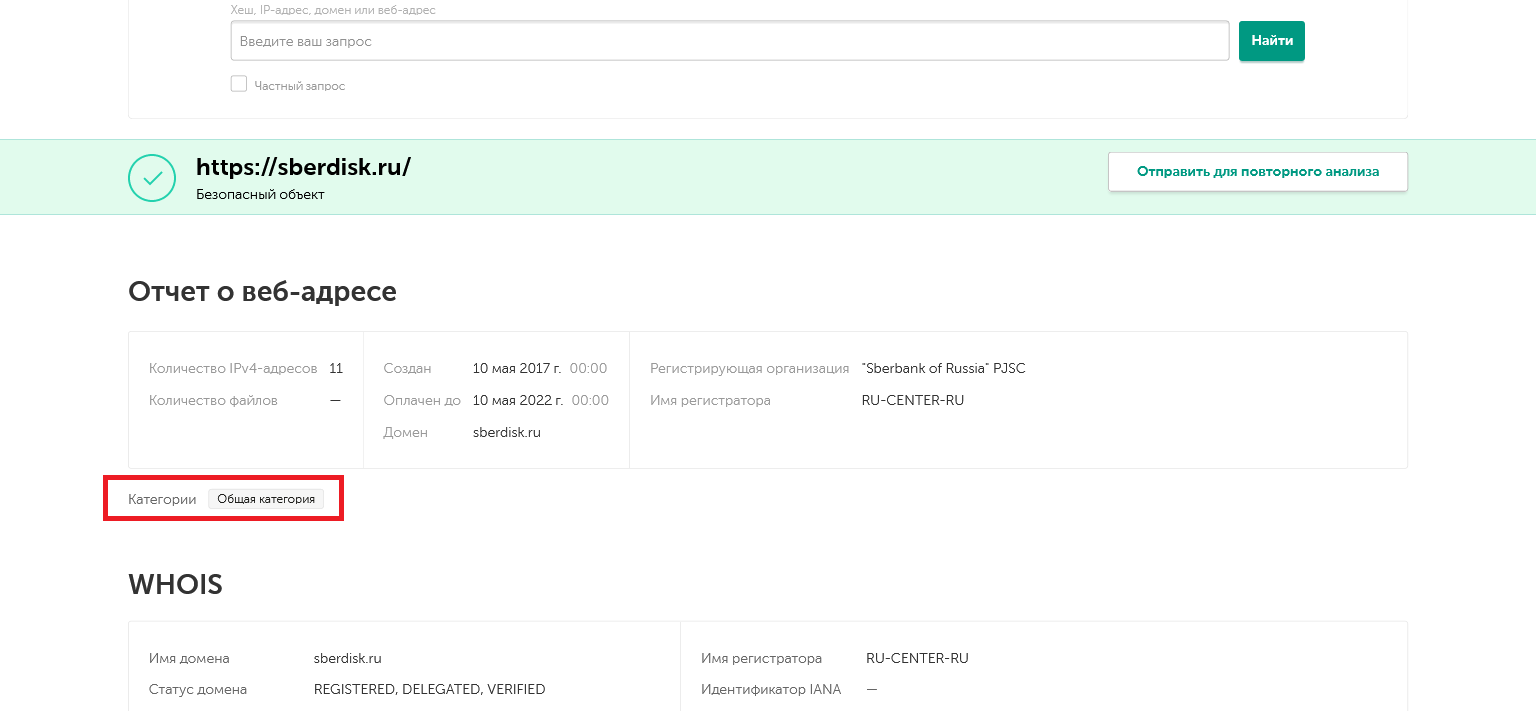Click the Безопасный объект status text
The image size is (1536, 711).
[260, 195]
